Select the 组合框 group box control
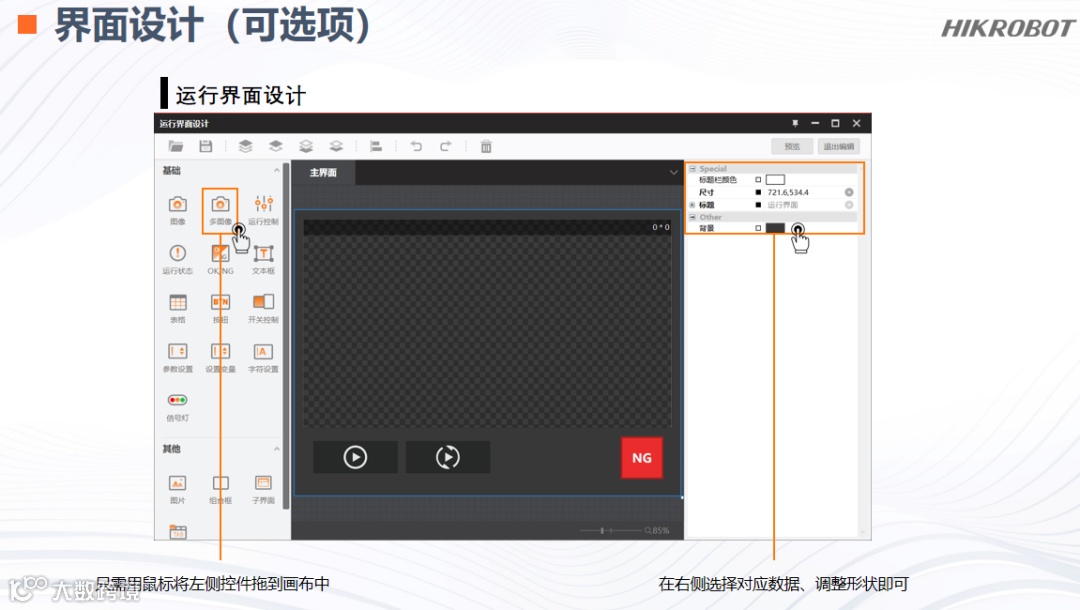 coord(220,490)
